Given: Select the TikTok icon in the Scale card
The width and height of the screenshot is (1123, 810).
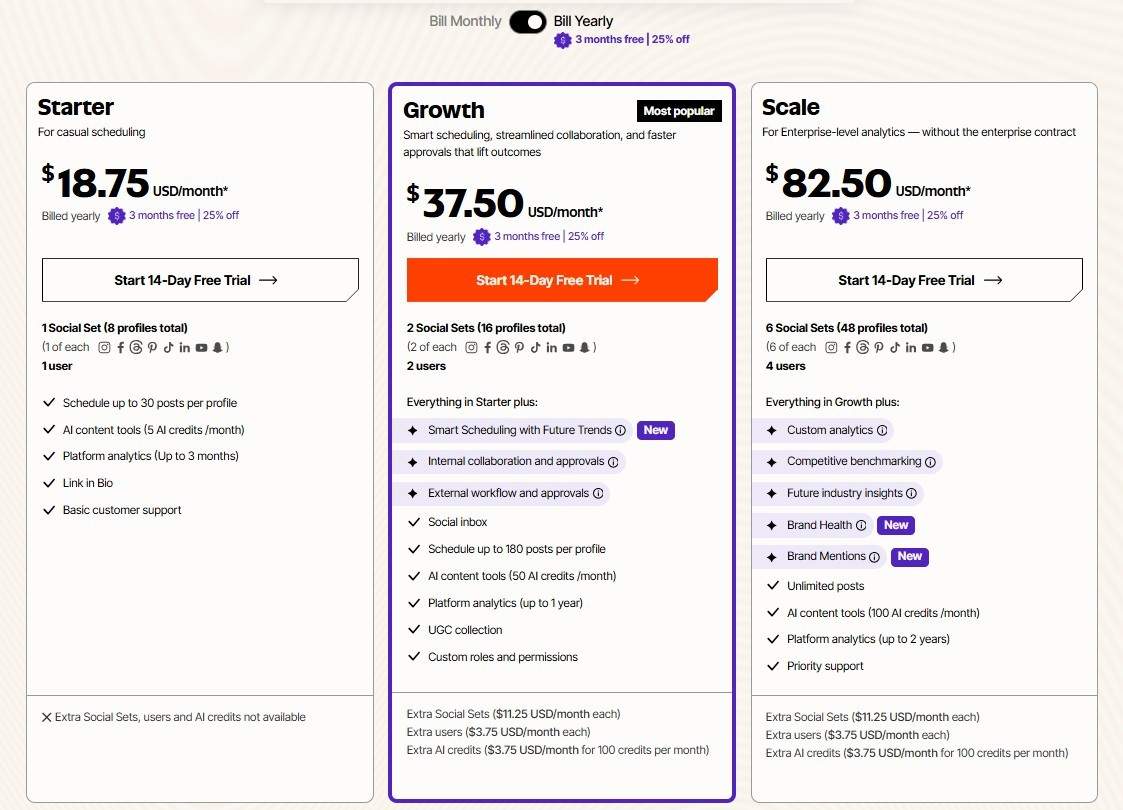Looking at the screenshot, I should 895,347.
